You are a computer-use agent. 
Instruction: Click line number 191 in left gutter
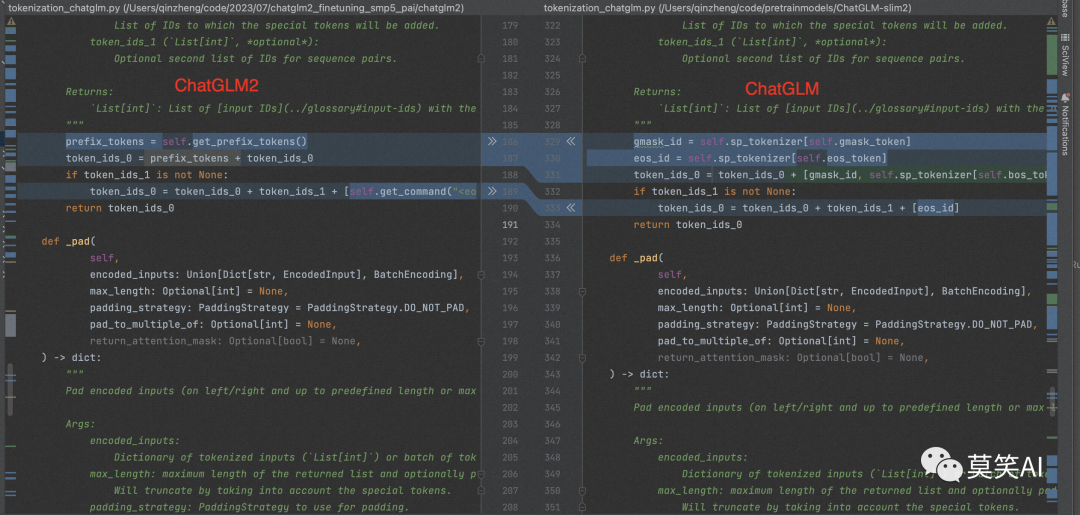pos(510,224)
